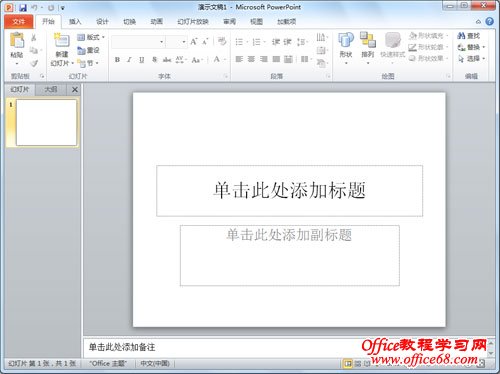Click the Paste (粘贴) clipboard icon
This screenshot has width=500, height=374.
[x=16, y=41]
